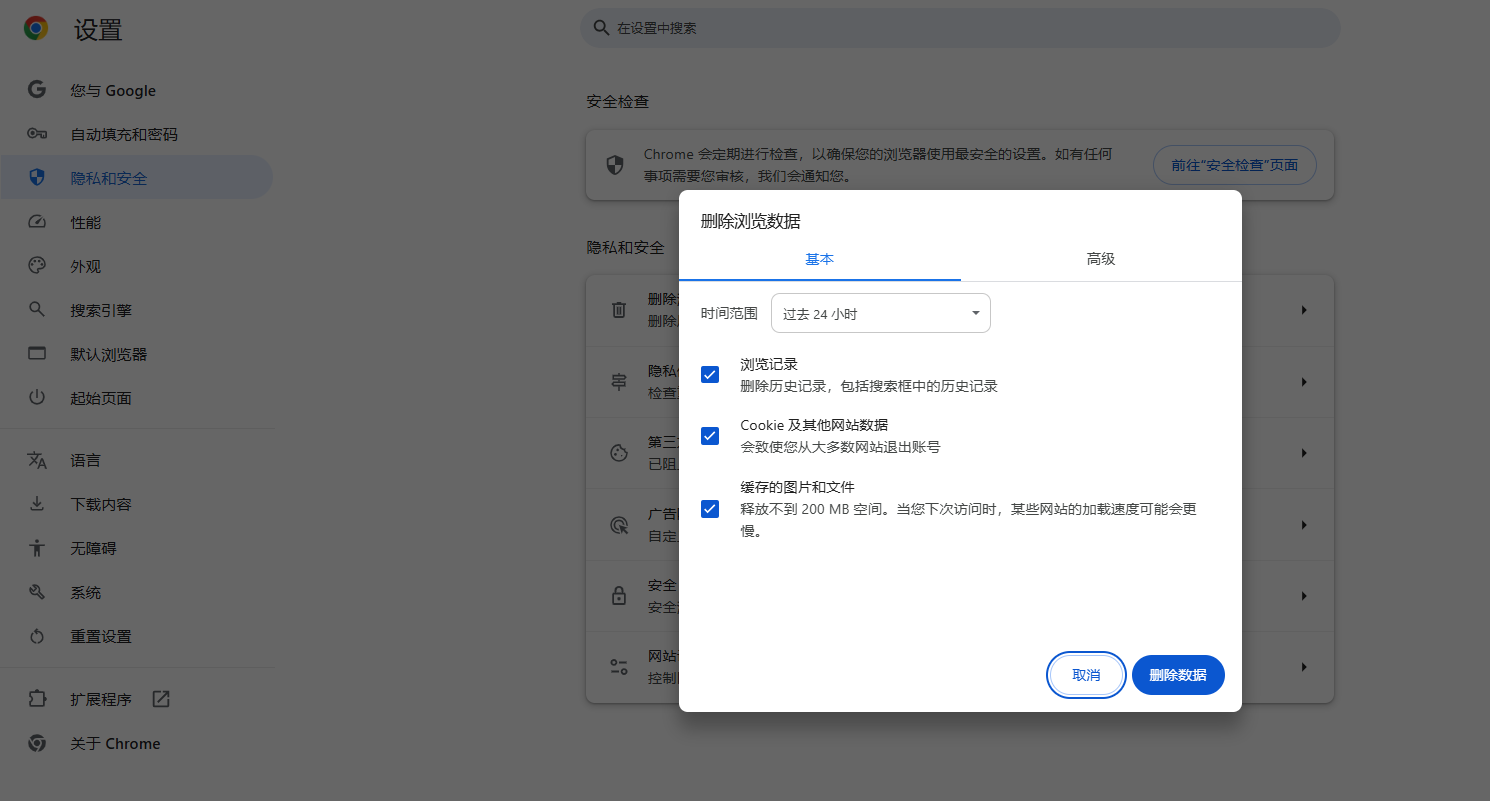Screen dimensions: 1490x801
Task: Open 扩展程序 link in sidebar
Action: tap(136, 699)
